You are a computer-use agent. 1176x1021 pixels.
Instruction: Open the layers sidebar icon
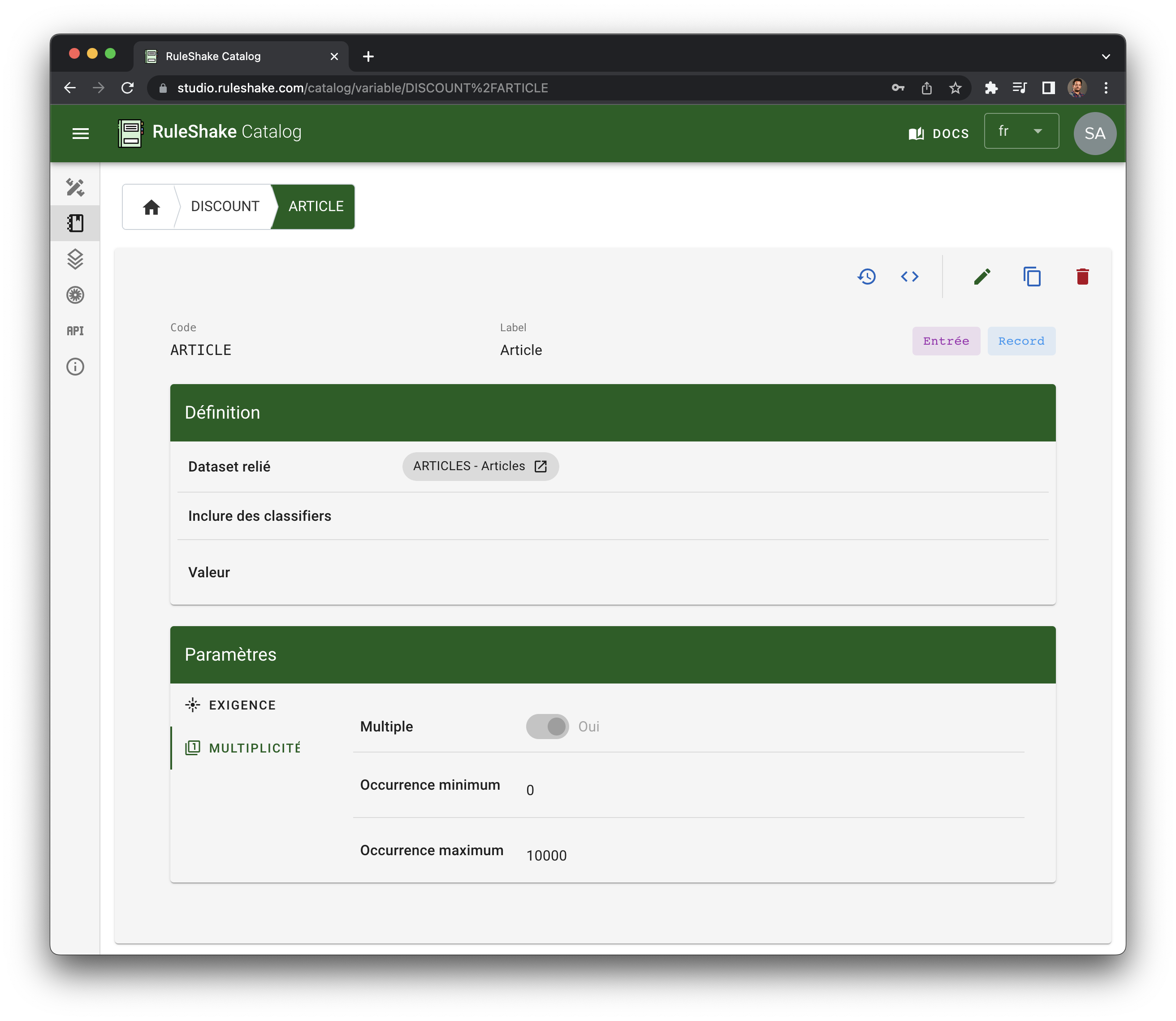(x=75, y=259)
